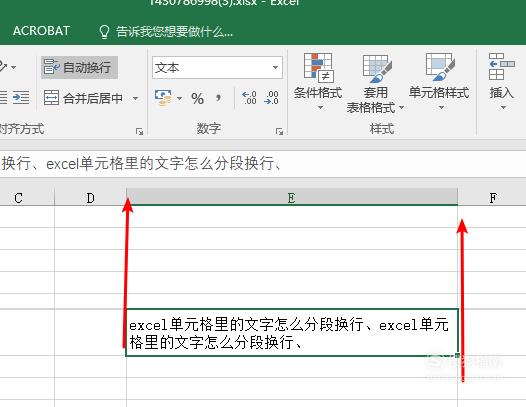Click the increase decimal icon
The height and width of the screenshot is (407, 526).
[x=249, y=98]
